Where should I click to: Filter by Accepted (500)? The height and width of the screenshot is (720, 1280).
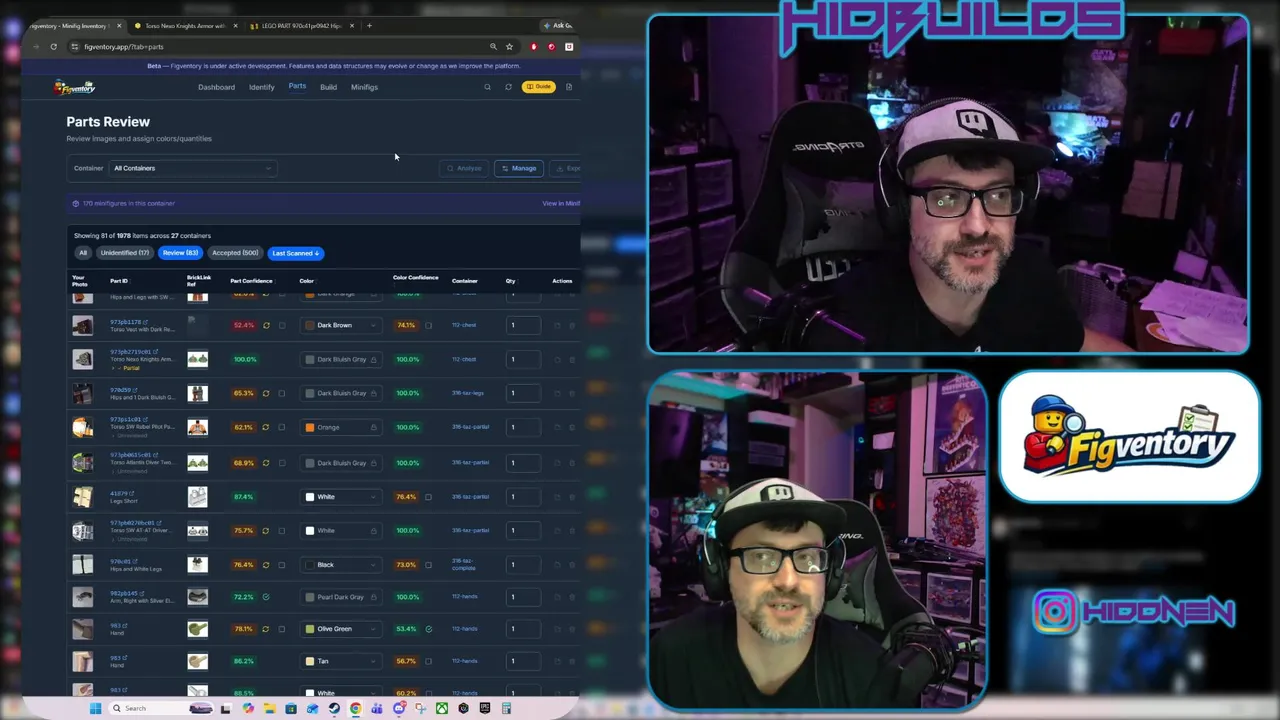235,253
